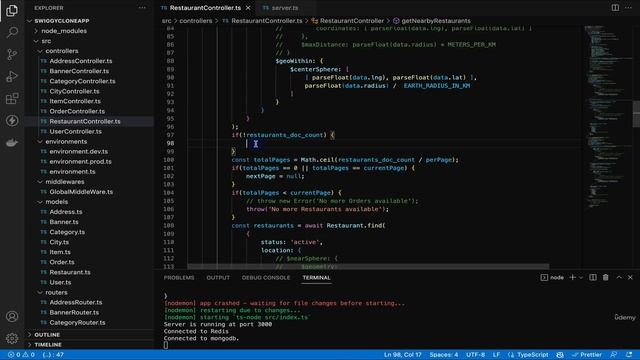Click controllers breadcrumb segment
Screen dimensions: 640x360
point(196,21)
